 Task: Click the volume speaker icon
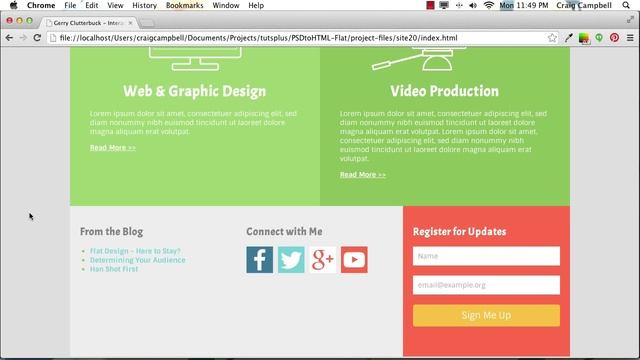[x=473, y=5]
